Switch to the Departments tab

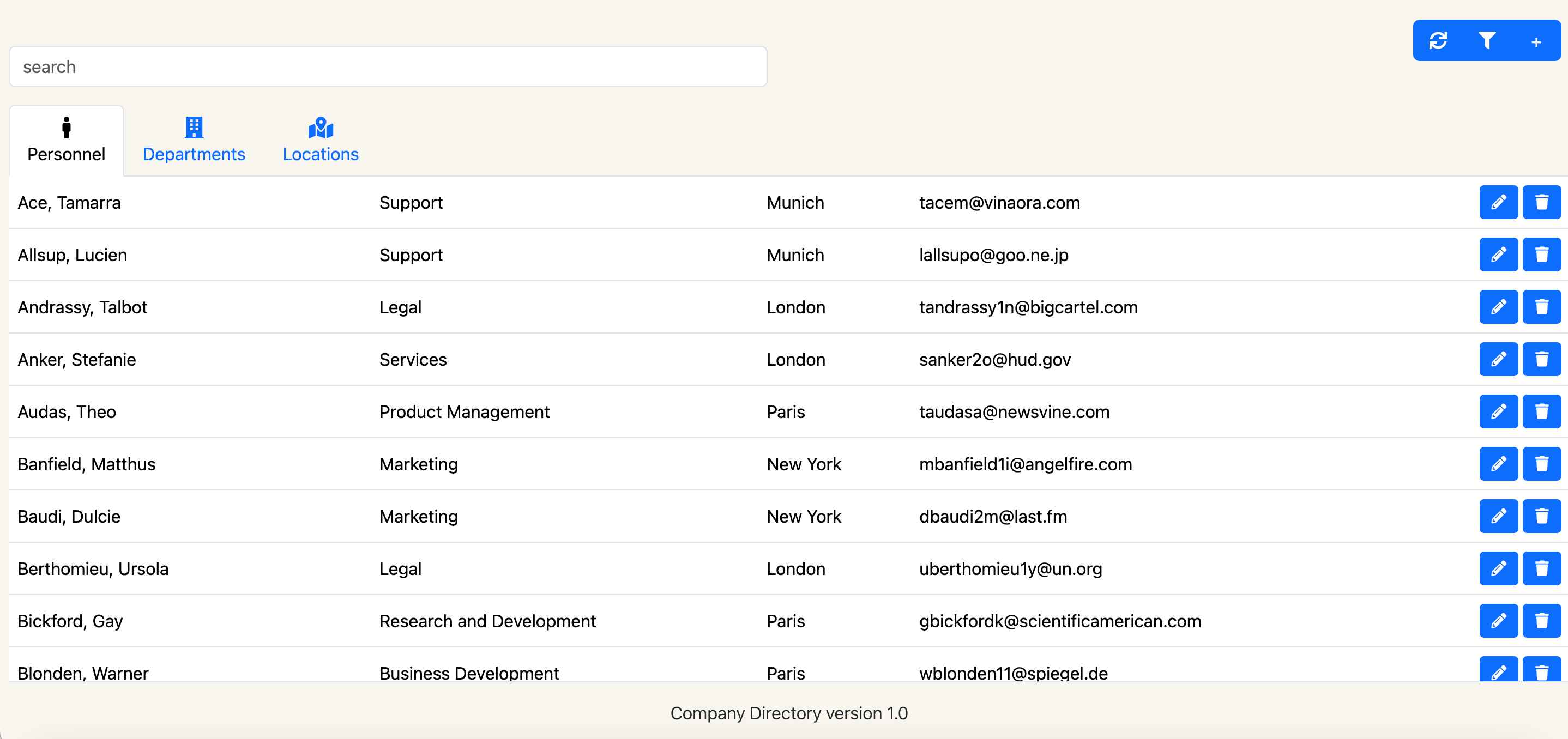pos(194,141)
